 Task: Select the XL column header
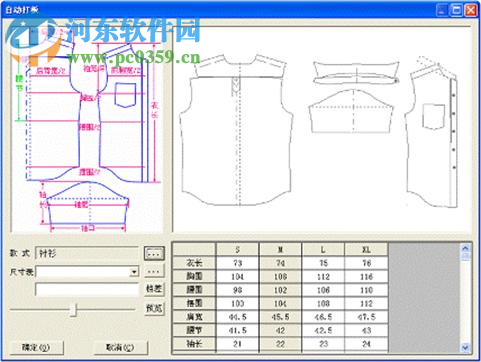(366, 250)
